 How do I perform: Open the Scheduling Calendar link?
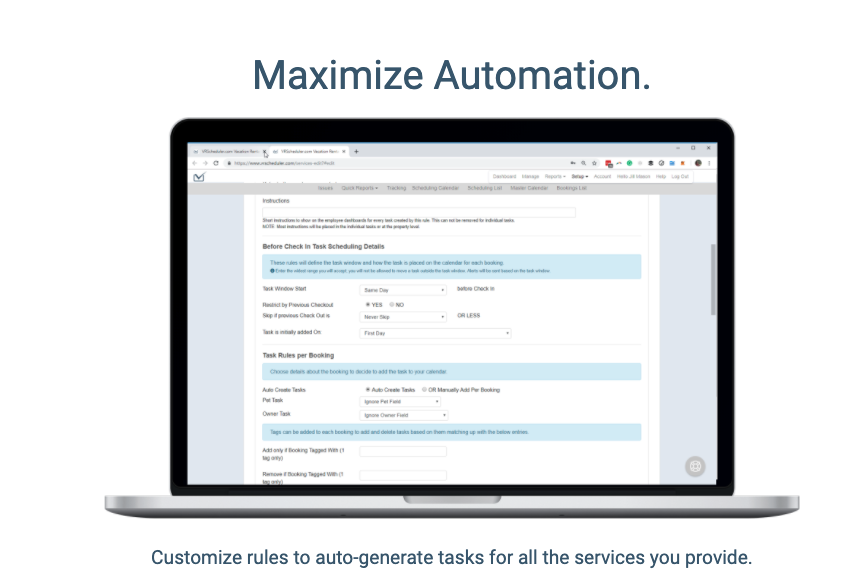(x=436, y=188)
